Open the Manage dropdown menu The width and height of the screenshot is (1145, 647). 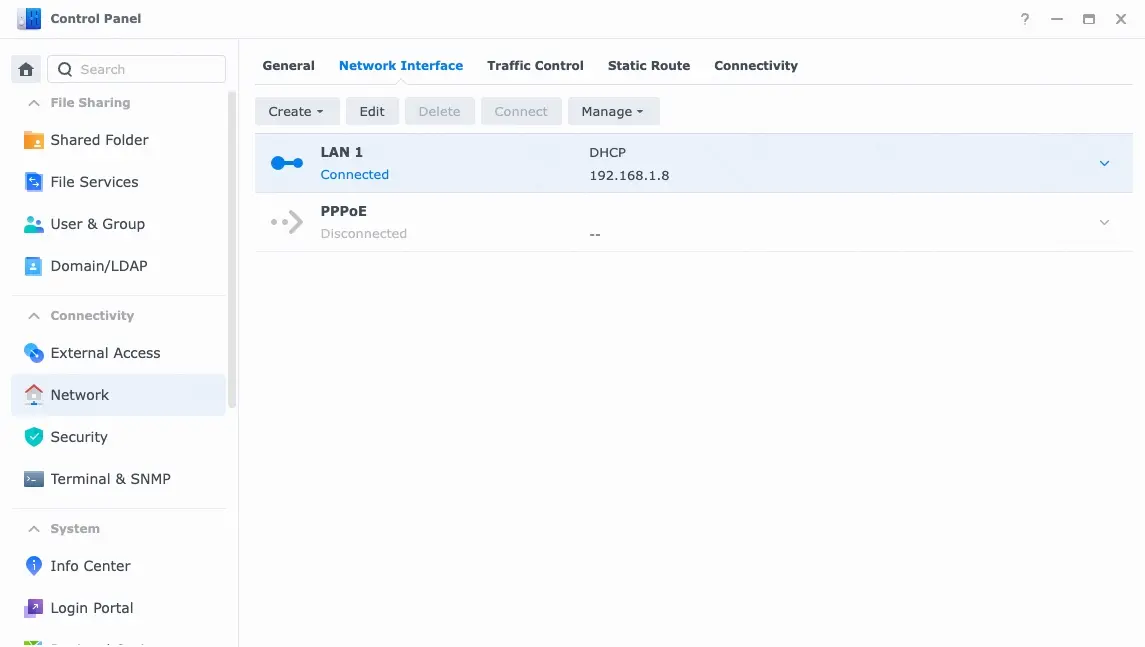point(612,111)
